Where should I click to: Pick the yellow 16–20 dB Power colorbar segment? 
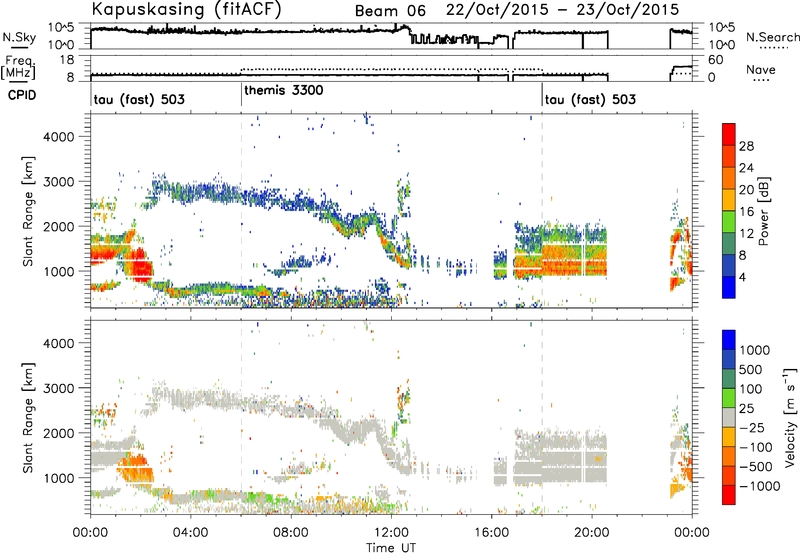[729, 200]
